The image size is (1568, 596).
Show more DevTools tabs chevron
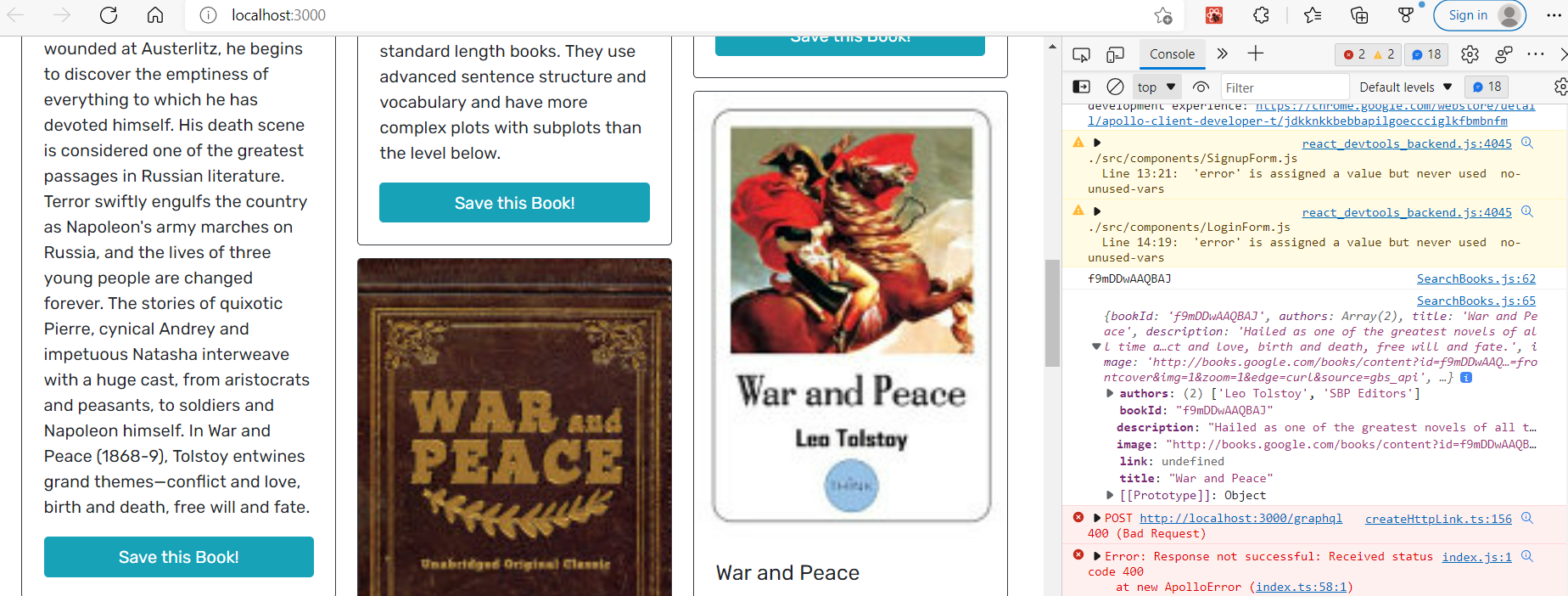[x=1222, y=53]
